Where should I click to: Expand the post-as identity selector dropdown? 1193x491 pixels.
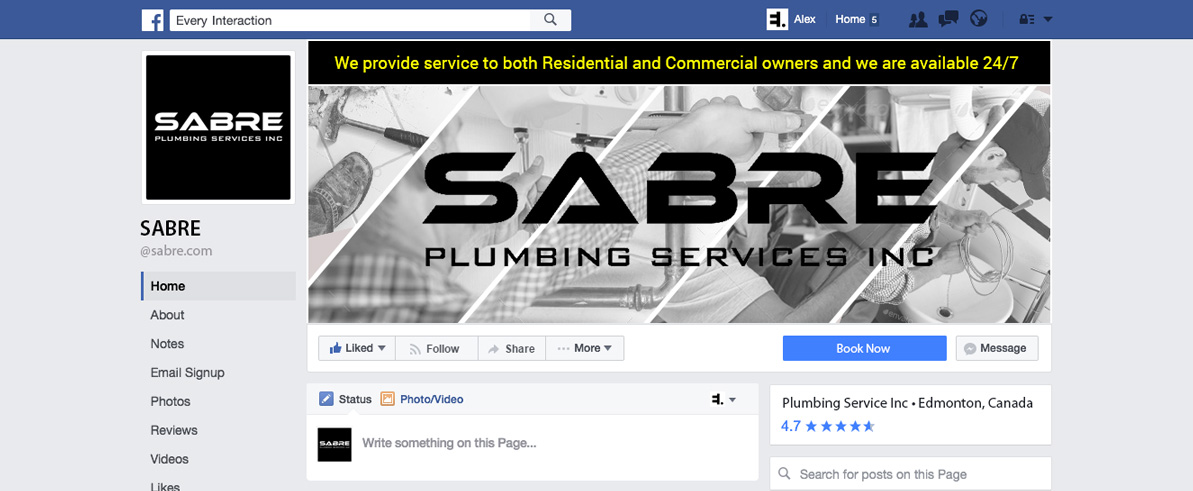tap(723, 399)
